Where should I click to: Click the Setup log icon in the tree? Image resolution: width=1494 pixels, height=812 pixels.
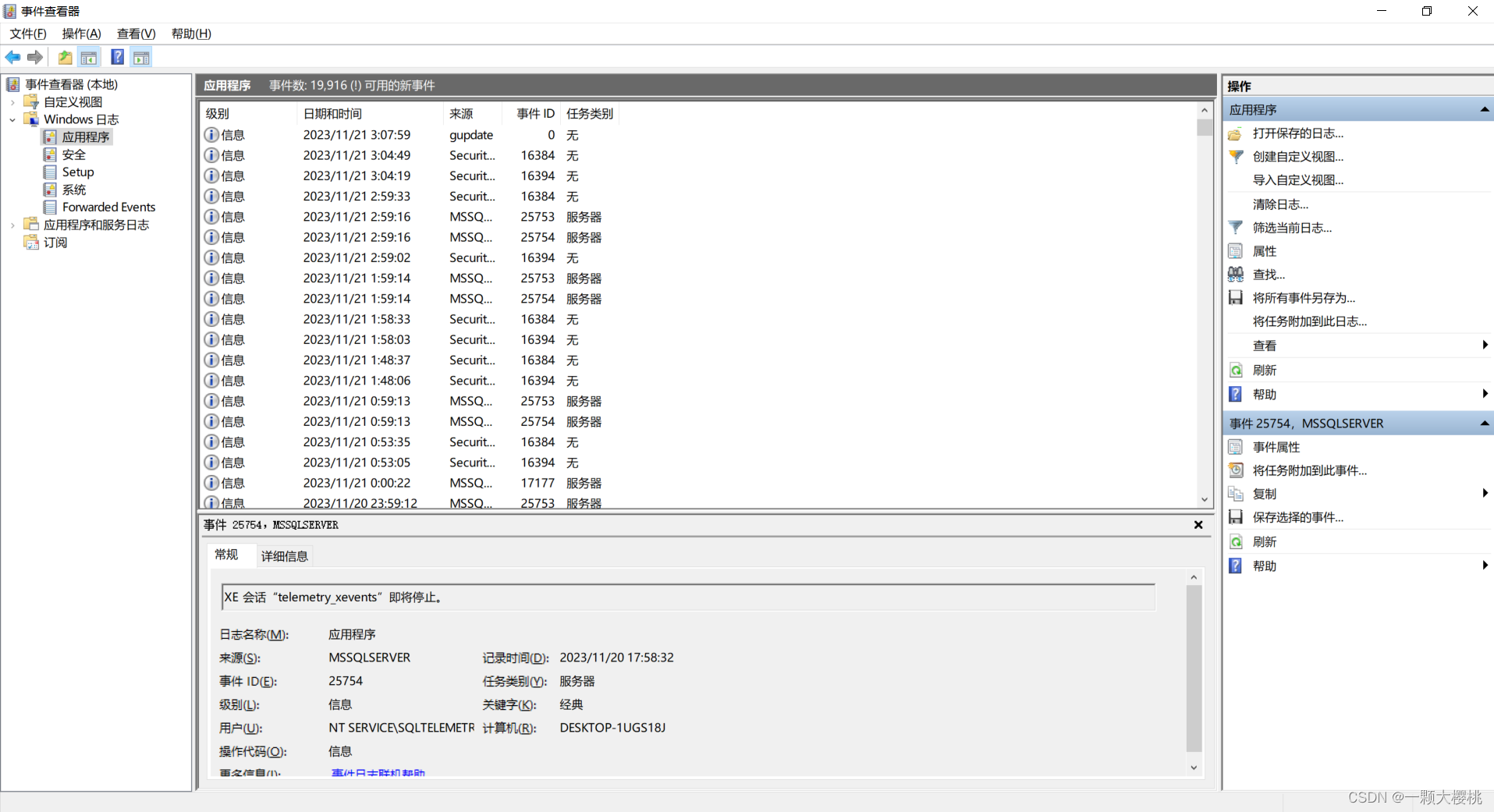[x=50, y=172]
